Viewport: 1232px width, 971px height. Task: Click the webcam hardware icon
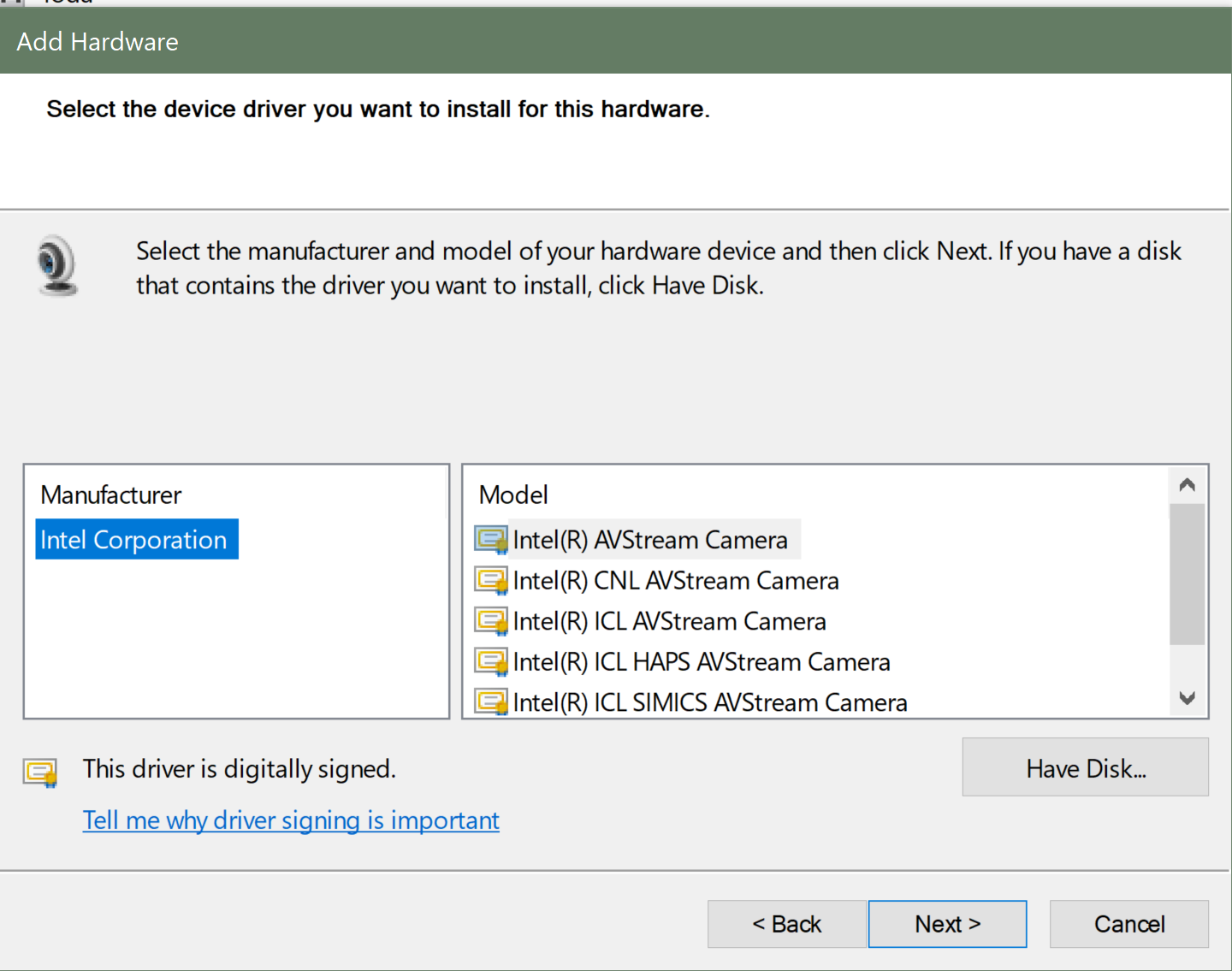(57, 265)
